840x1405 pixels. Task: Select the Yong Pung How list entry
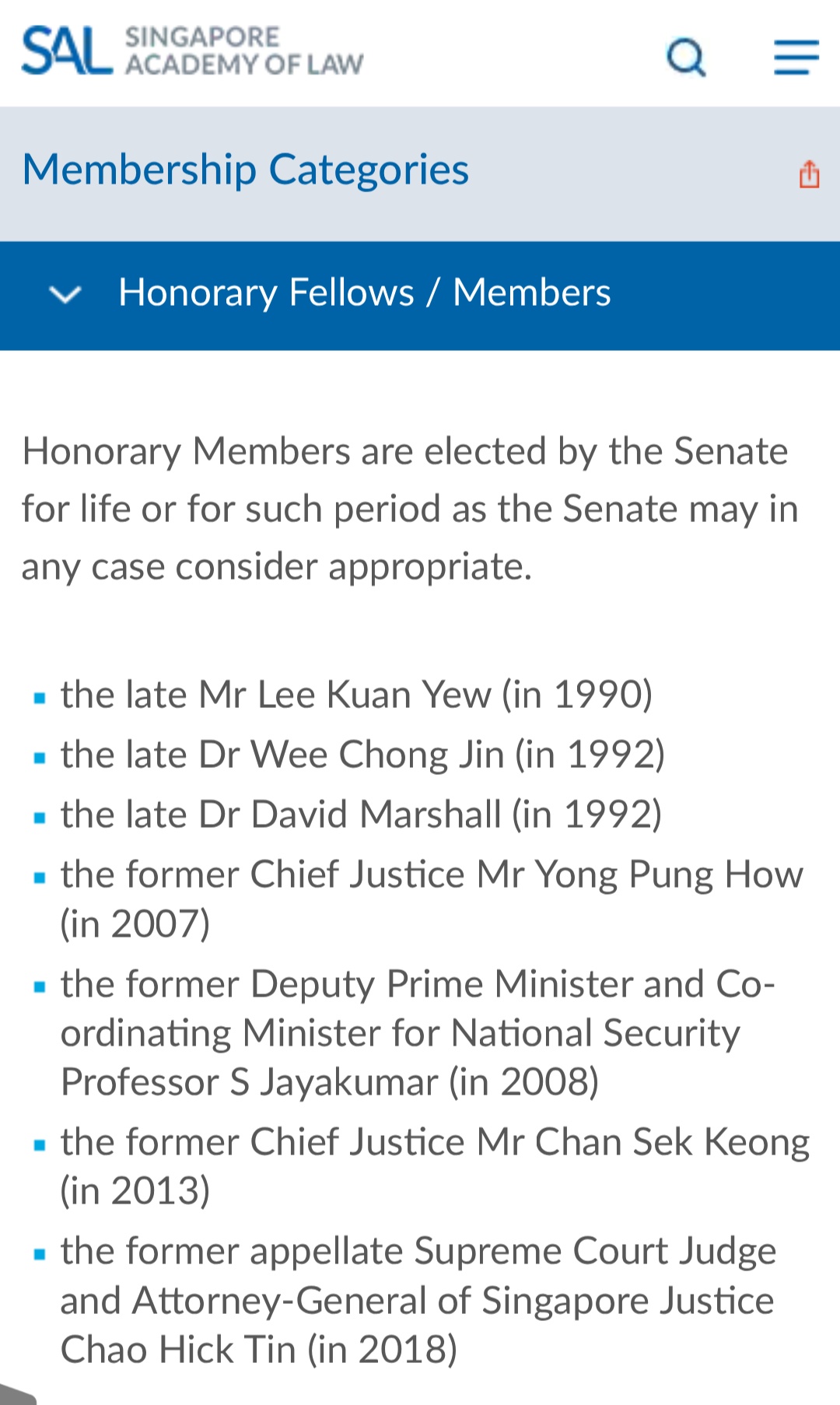pyautogui.click(x=432, y=899)
